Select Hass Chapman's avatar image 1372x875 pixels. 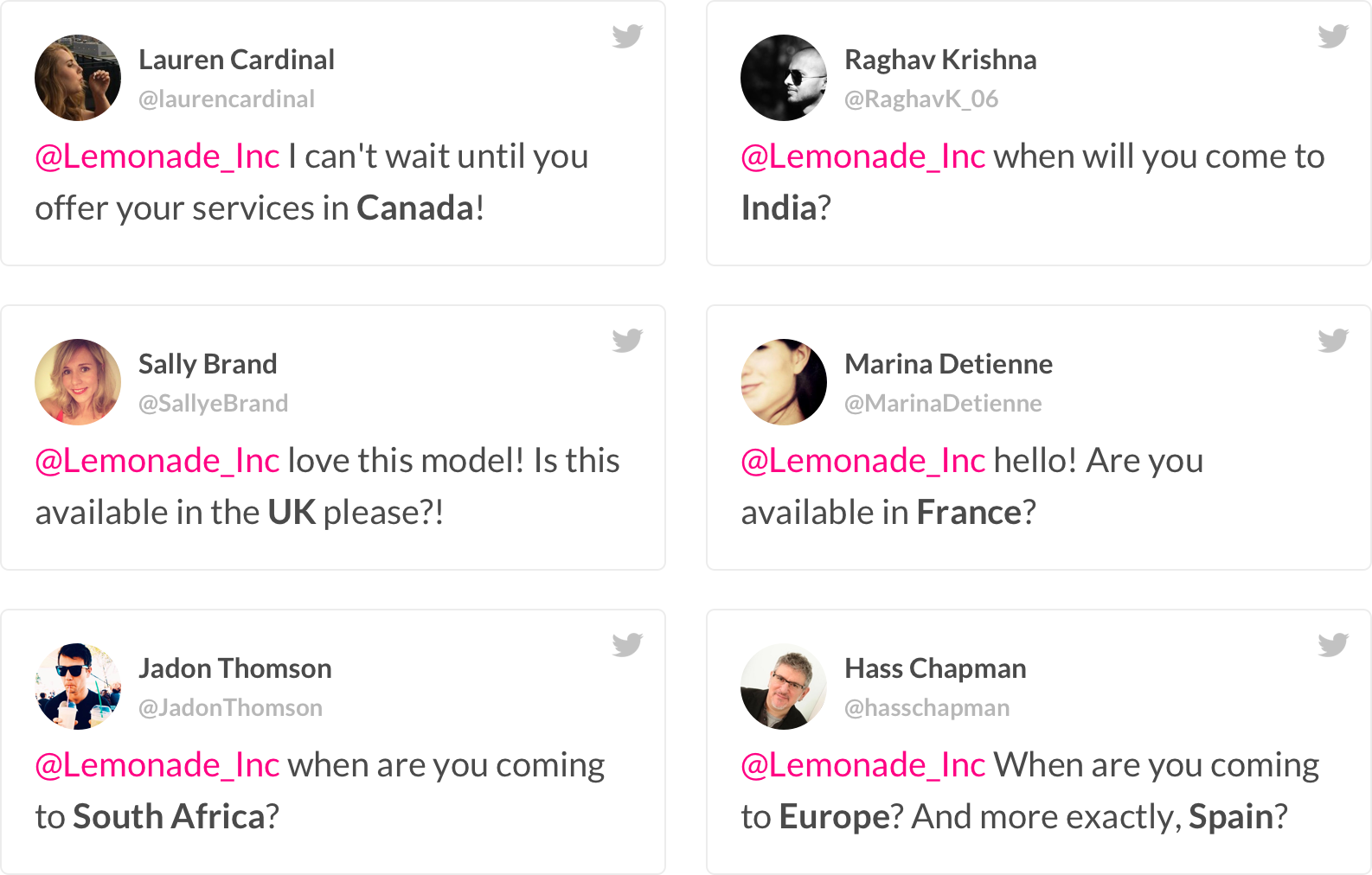point(784,687)
